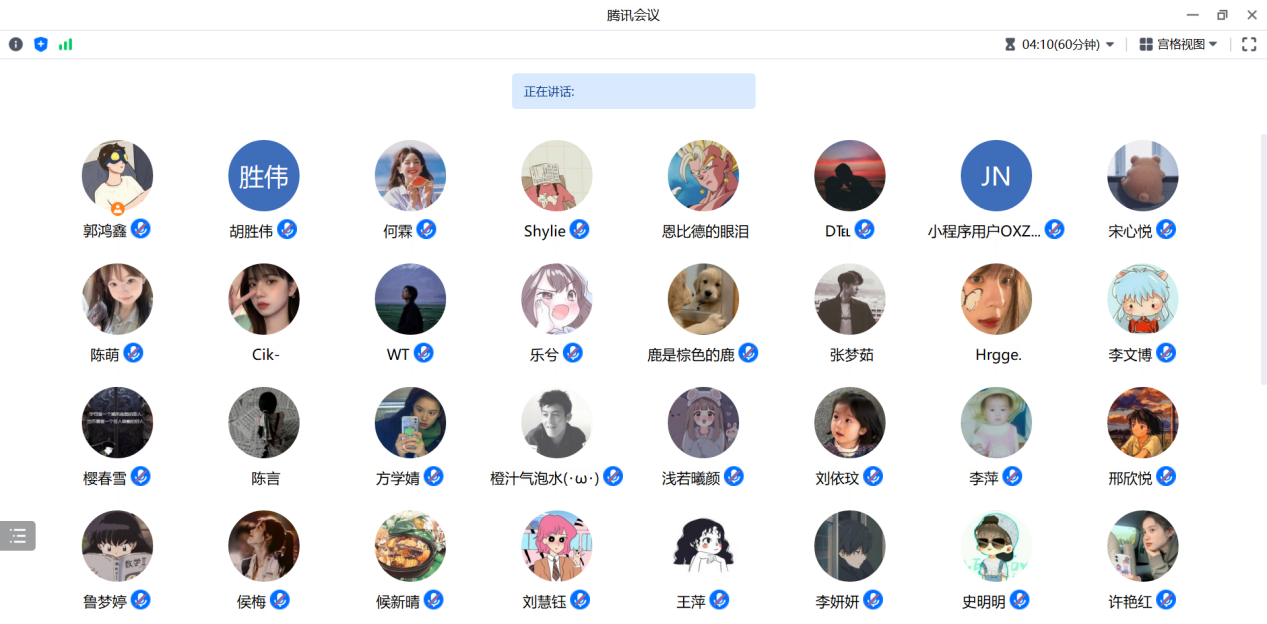Toggle the mic icon beside 郭鸿鑫
This screenshot has width=1267, height=624.
[x=141, y=229]
